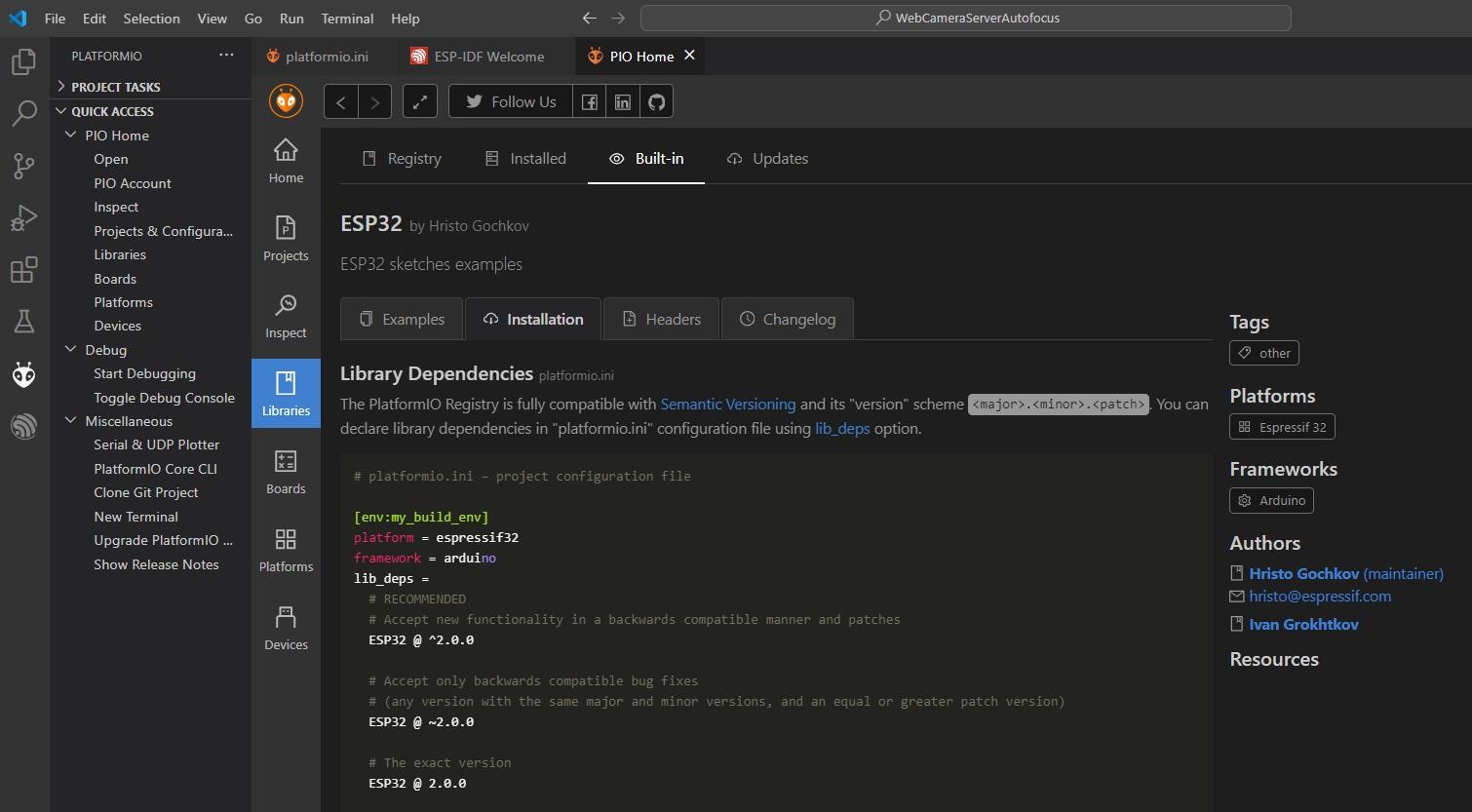Collapse the QUICK ACCESS section
This screenshot has width=1472, height=812.
(151, 111)
